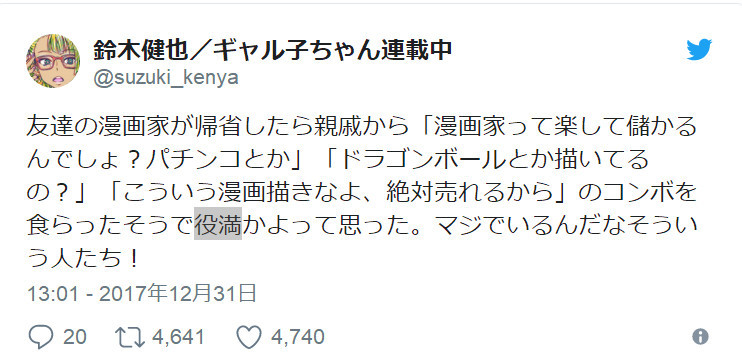Viewport: 742px width, 364px height.
Task: Click the reply speech bubble icon
Action: click(41, 337)
